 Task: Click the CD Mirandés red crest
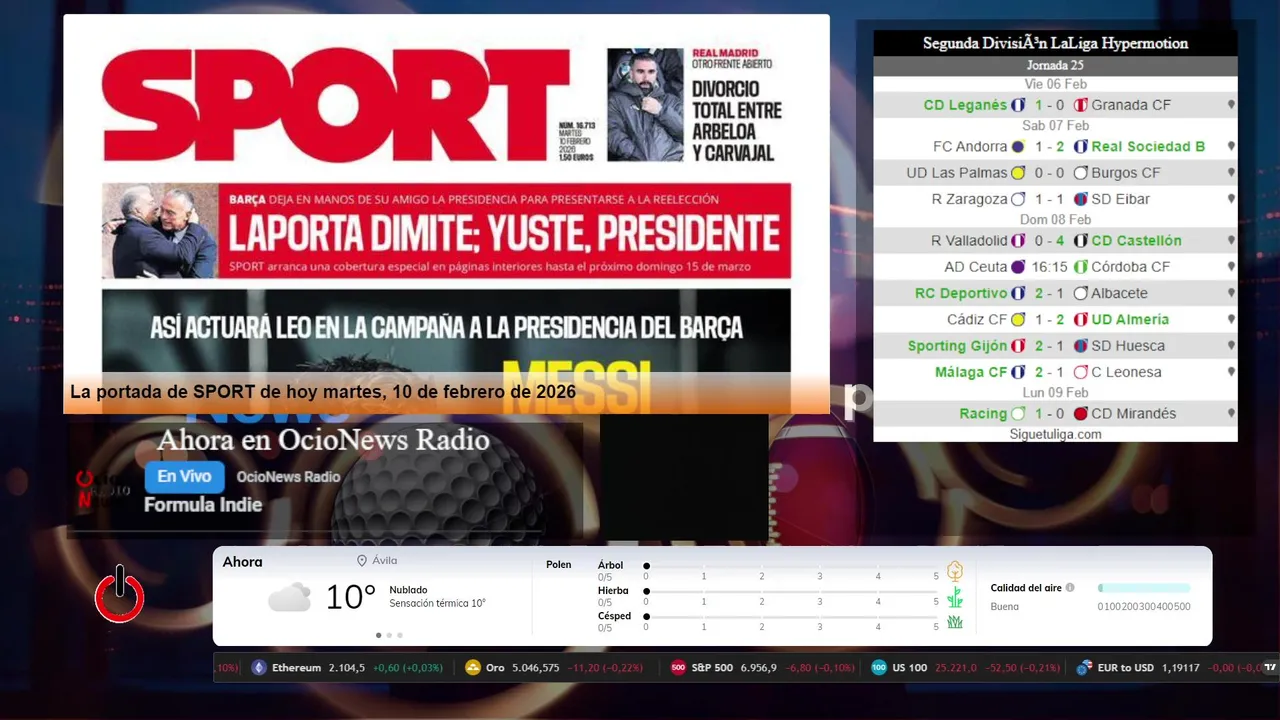(x=1080, y=414)
